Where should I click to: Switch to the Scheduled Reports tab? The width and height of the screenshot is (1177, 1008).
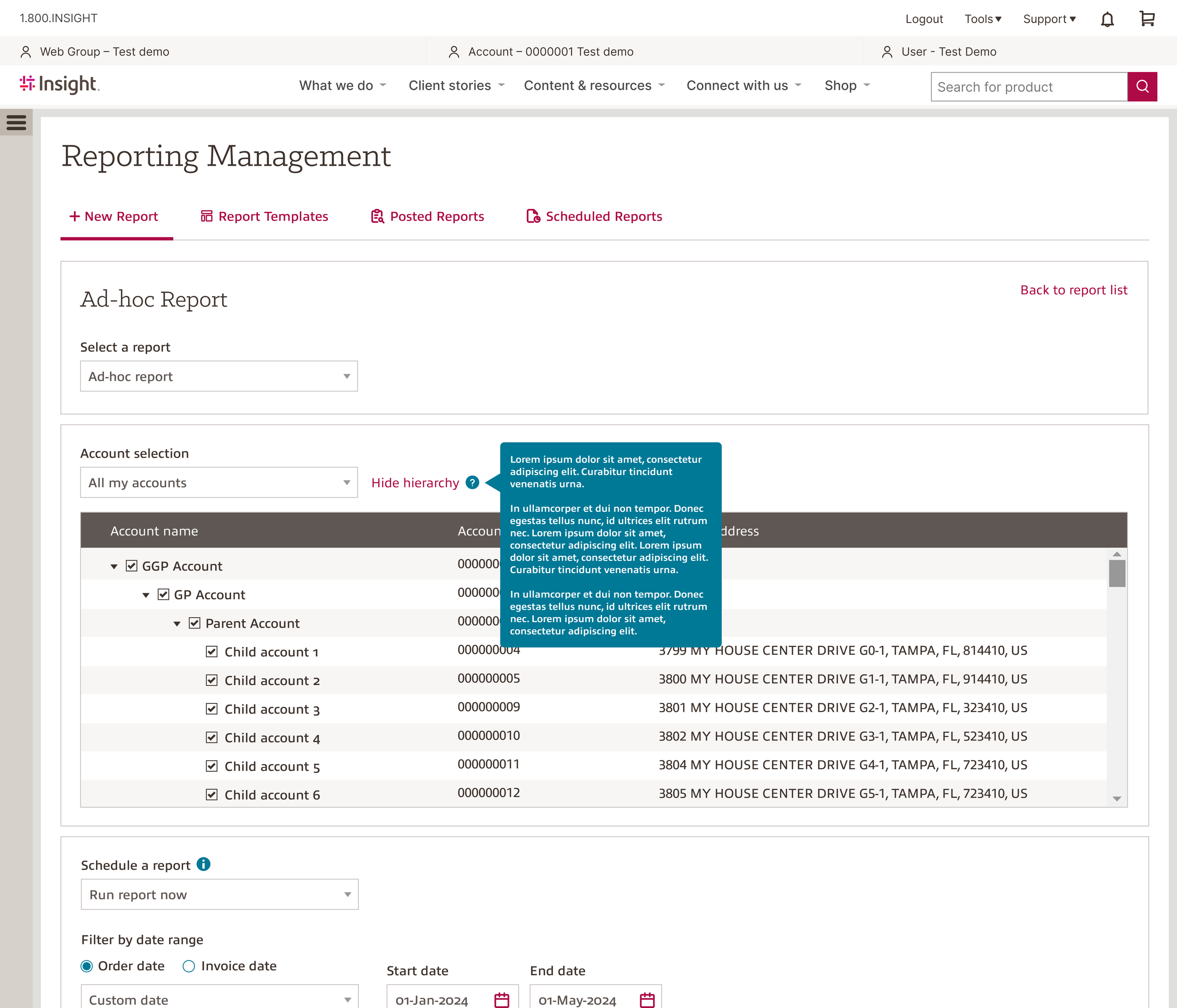point(594,217)
